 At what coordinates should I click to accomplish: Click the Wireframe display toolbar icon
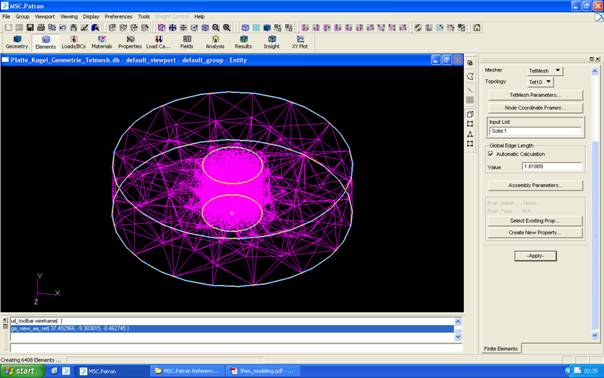[x=245, y=28]
